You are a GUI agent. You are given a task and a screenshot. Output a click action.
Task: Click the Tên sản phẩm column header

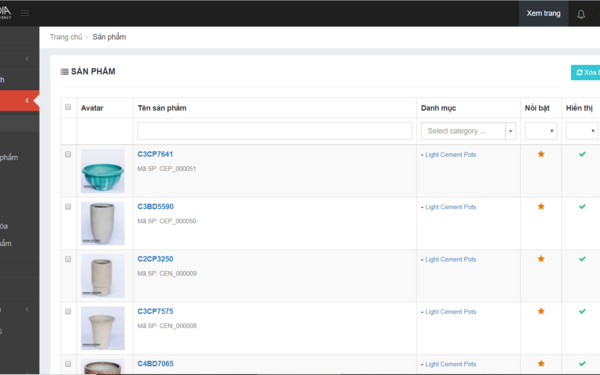pos(162,108)
